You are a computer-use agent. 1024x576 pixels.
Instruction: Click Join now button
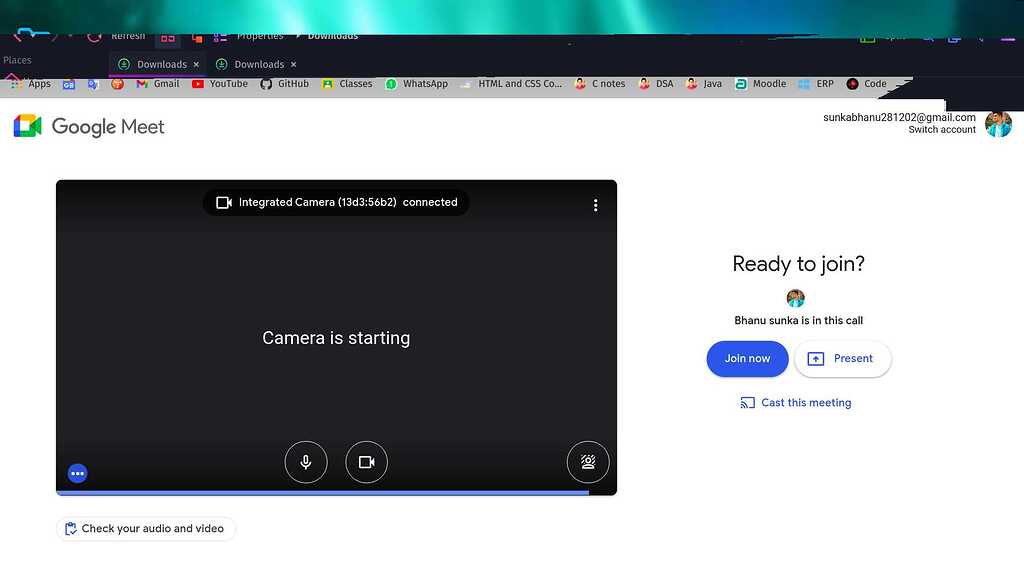click(747, 359)
